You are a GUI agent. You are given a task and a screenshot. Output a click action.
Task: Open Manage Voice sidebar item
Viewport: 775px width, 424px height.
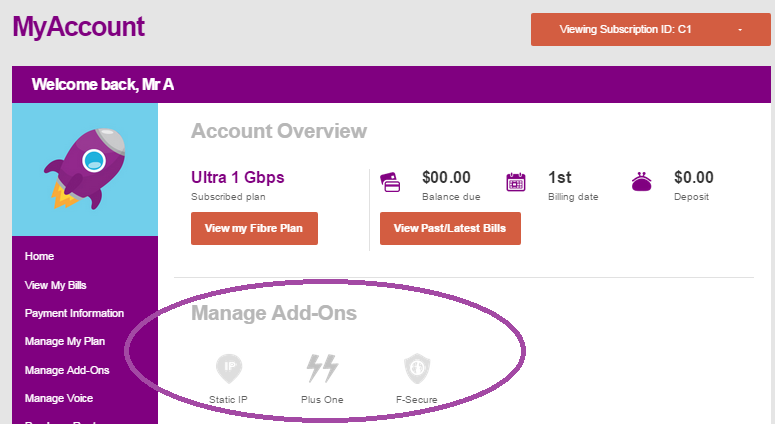pos(60,398)
